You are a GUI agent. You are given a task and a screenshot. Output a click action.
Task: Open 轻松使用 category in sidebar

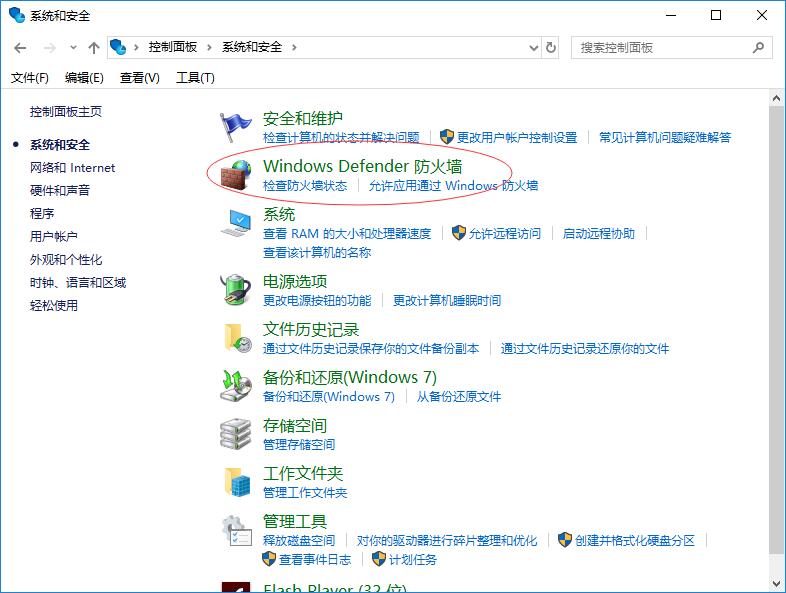(x=54, y=305)
